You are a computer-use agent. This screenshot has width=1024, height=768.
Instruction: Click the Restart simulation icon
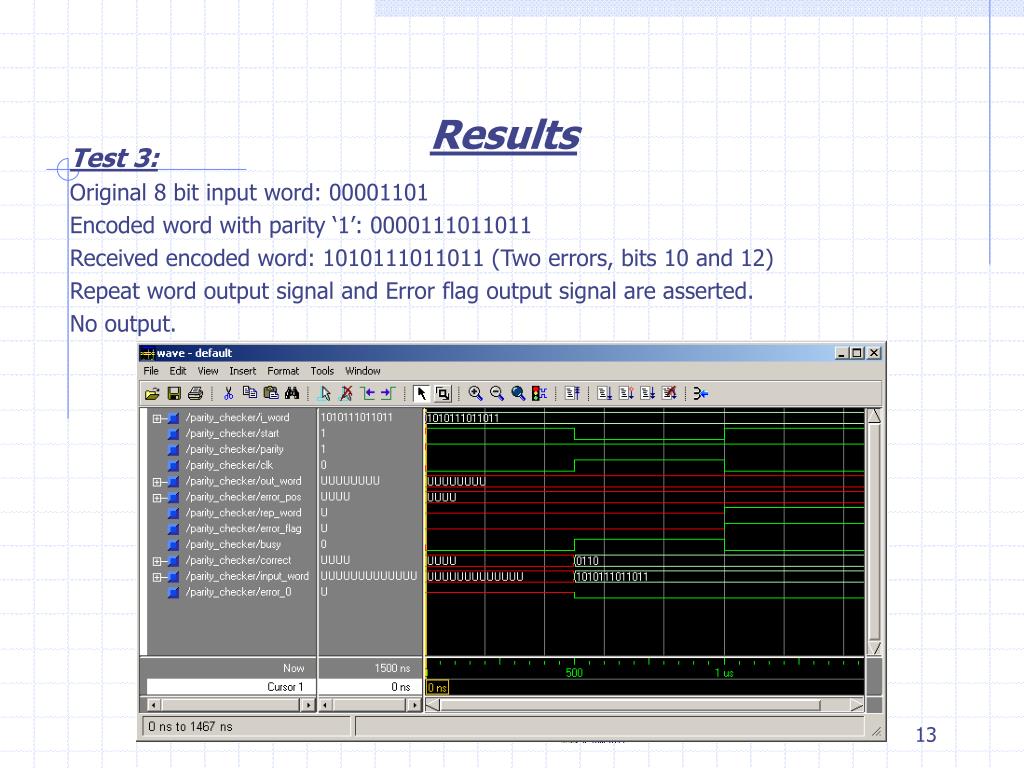tap(572, 394)
